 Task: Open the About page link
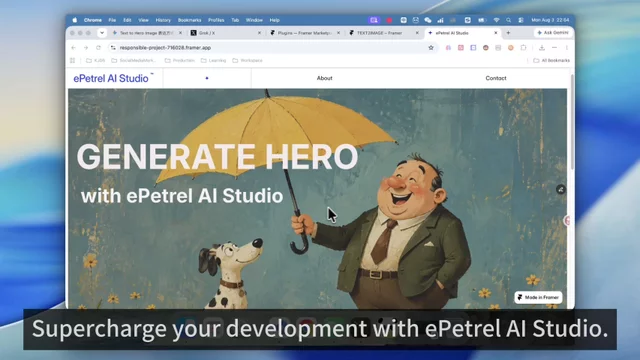point(324,78)
